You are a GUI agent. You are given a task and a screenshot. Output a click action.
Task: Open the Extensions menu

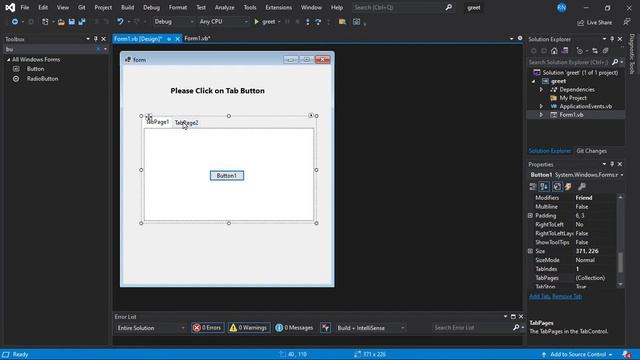coord(278,7)
